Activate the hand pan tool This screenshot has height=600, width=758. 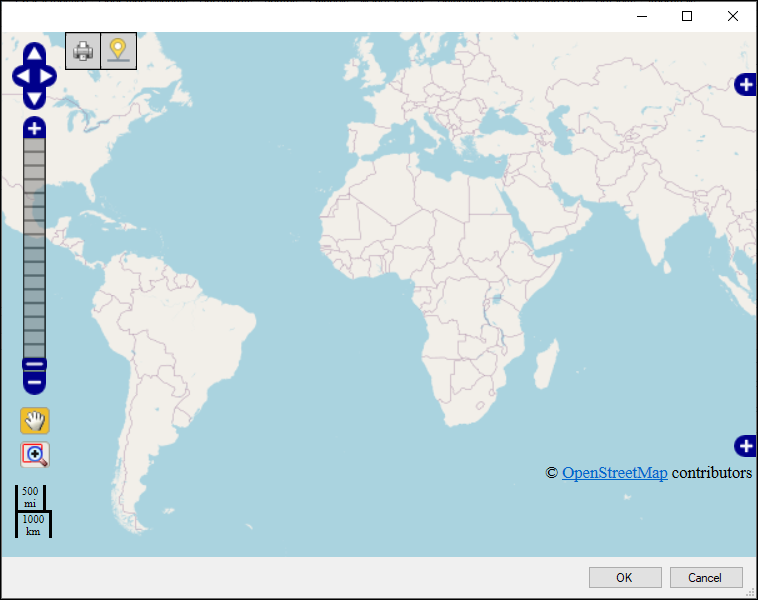[35, 421]
